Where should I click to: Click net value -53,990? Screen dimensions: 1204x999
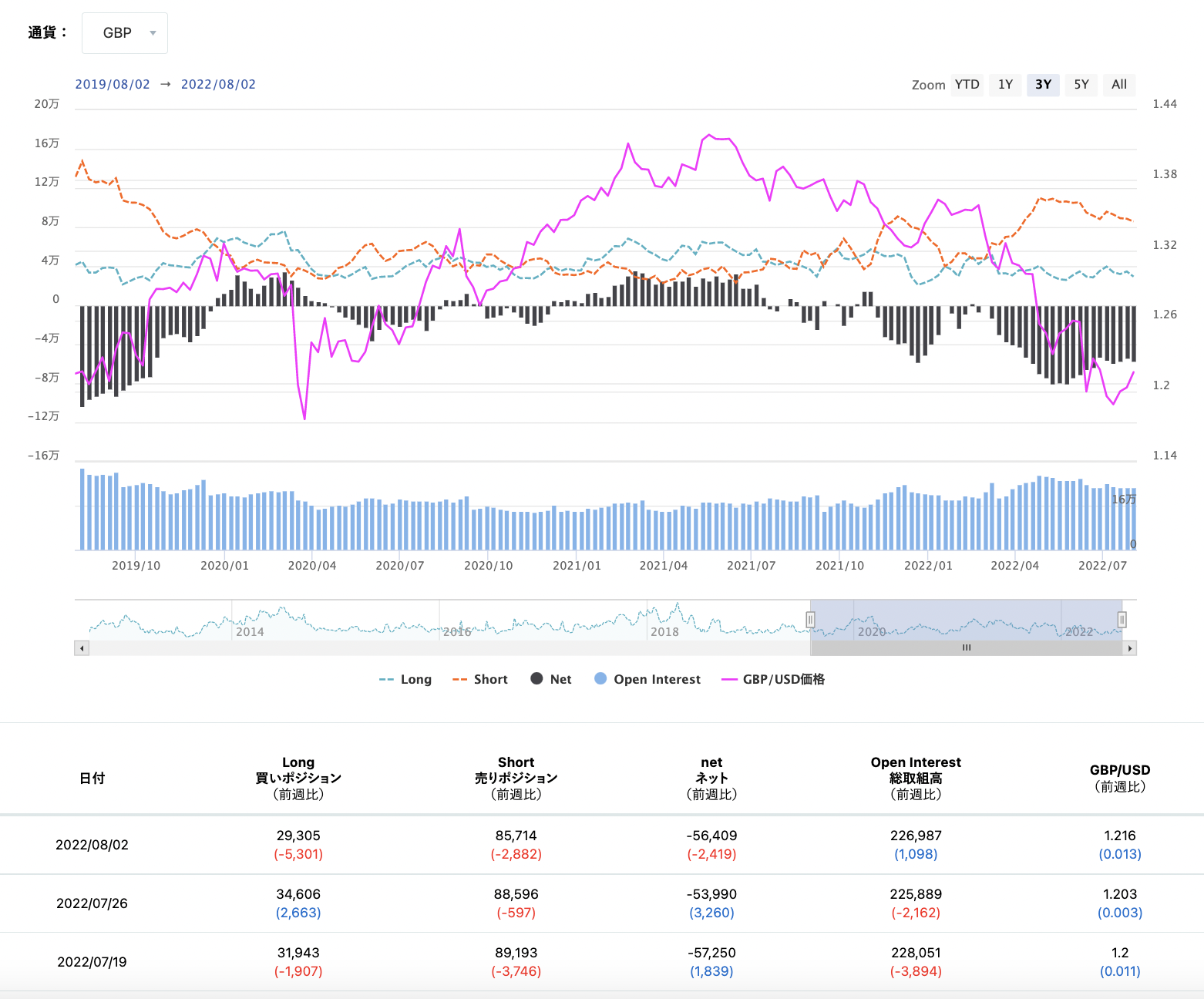pyautogui.click(x=711, y=894)
